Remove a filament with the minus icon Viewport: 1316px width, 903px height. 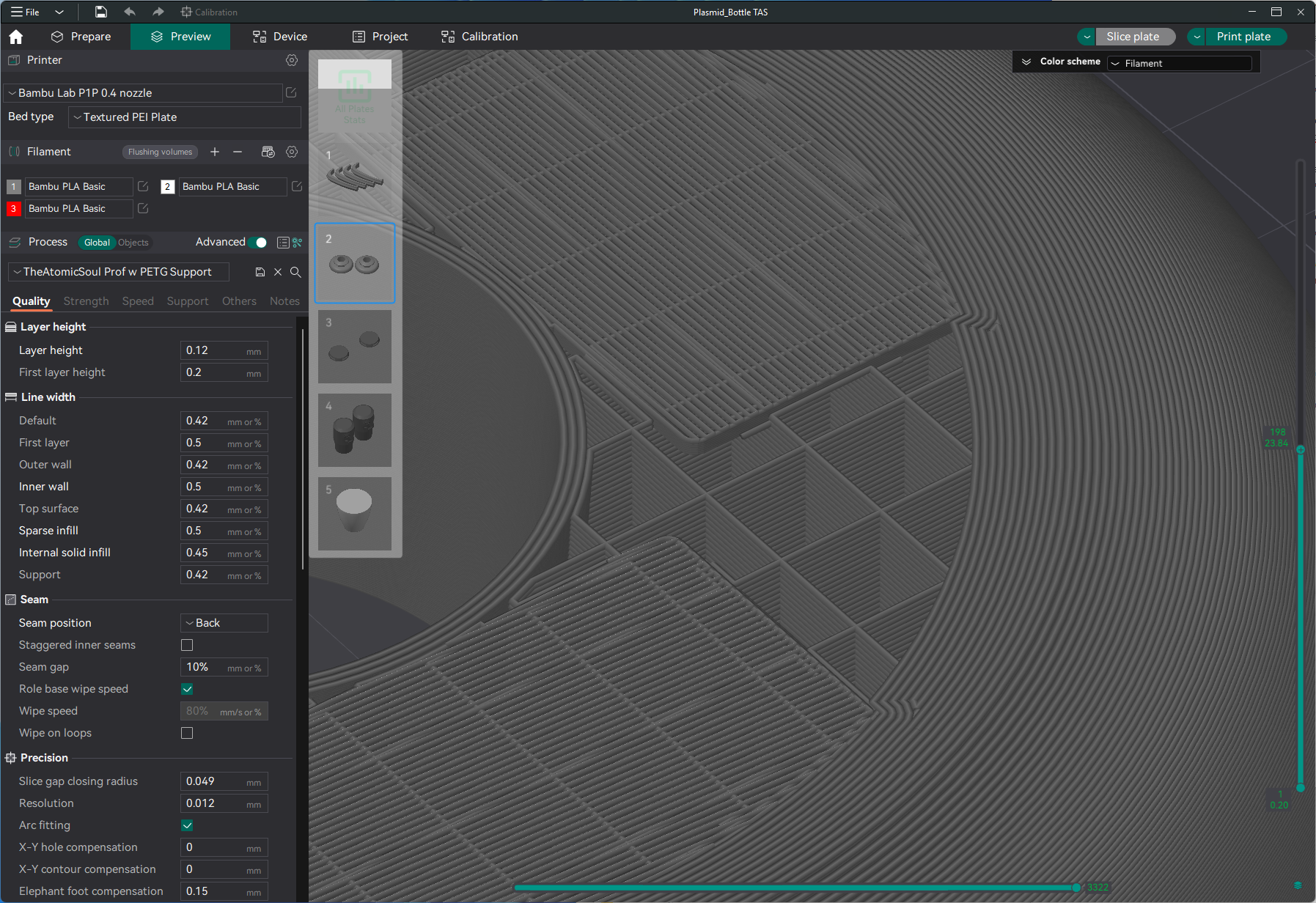tap(237, 152)
